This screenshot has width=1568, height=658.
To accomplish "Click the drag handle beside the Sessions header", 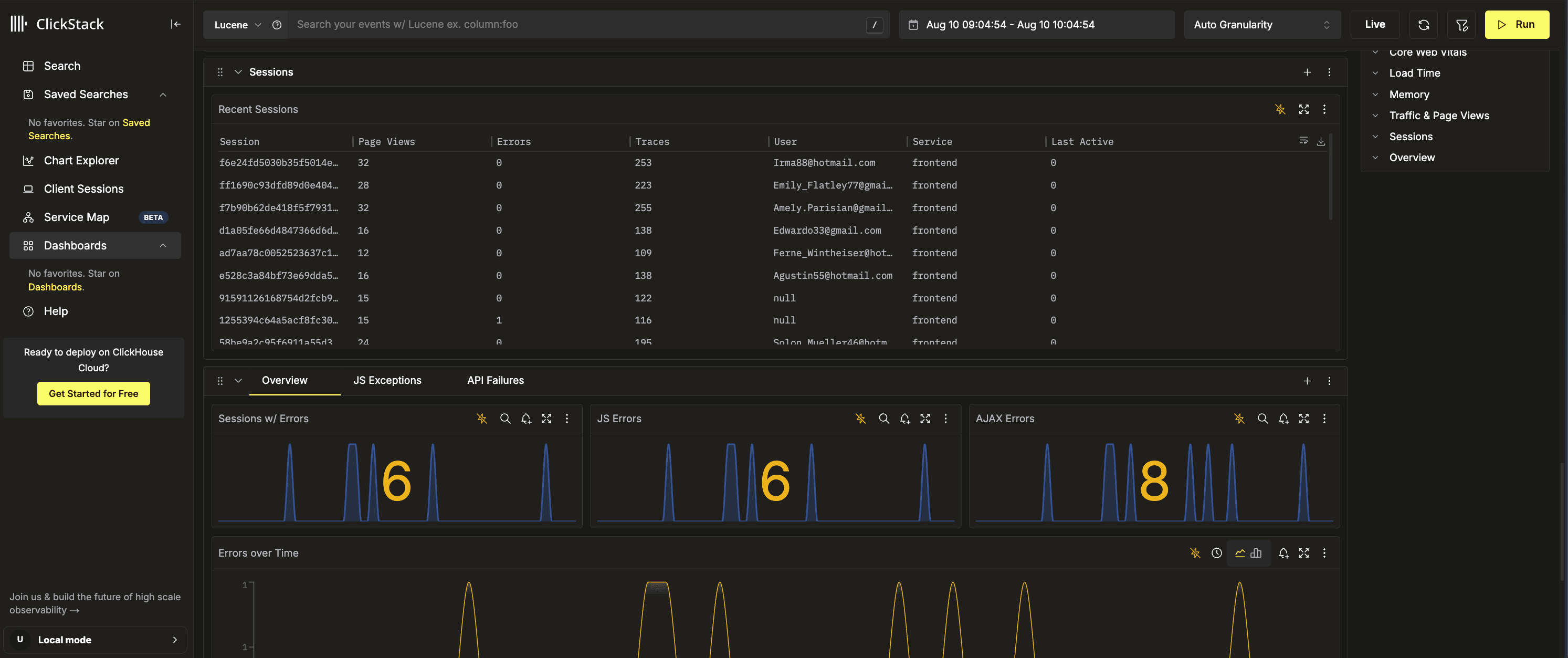I will [220, 72].
